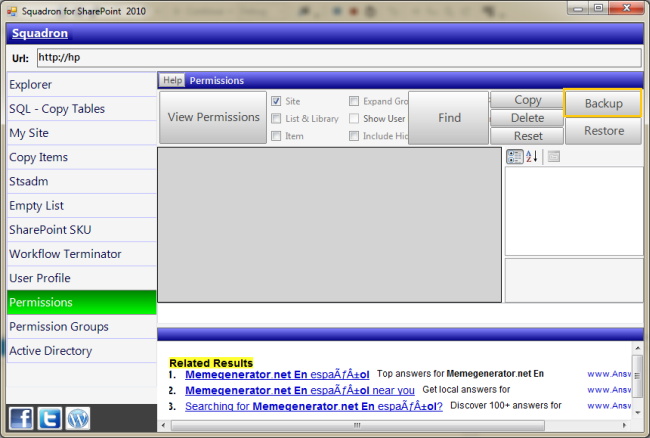Enable the Show User checkbox
Viewport: 650px width, 438px height.
[x=354, y=119]
